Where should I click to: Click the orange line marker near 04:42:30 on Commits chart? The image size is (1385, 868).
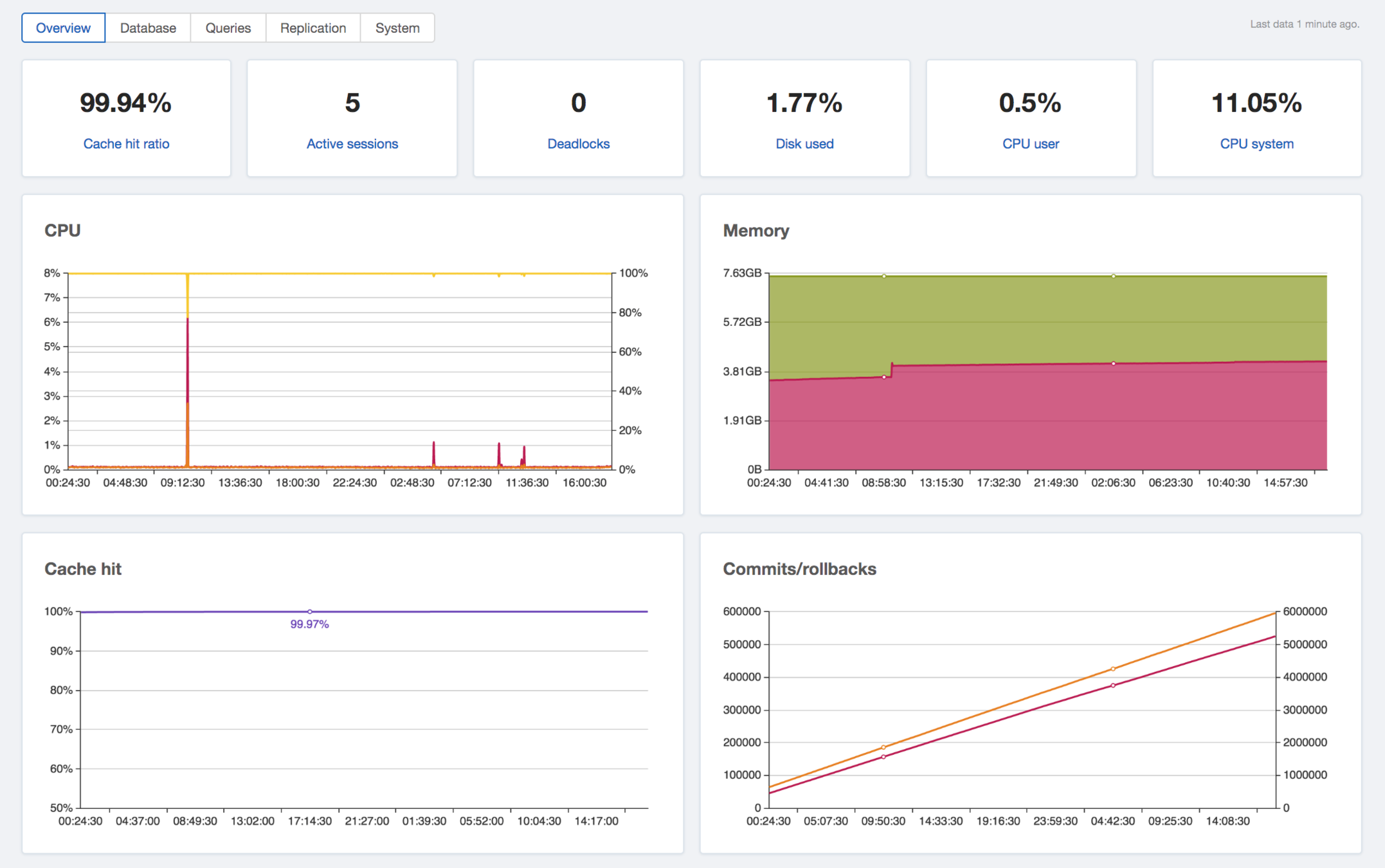(x=1113, y=669)
